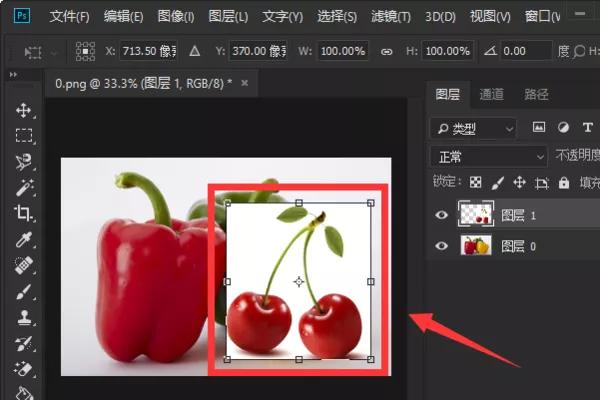Open tool preset picker arrow
Viewport: 600px width, 400px height.
point(54,52)
